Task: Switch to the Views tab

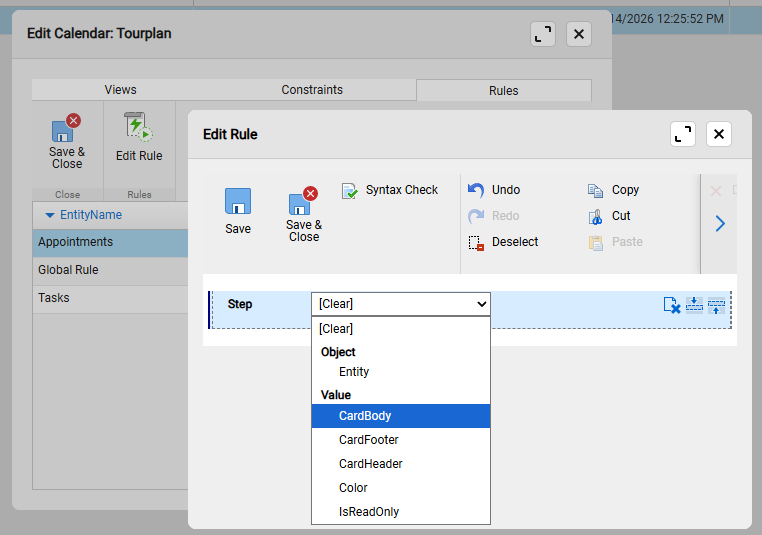Action: [x=120, y=90]
